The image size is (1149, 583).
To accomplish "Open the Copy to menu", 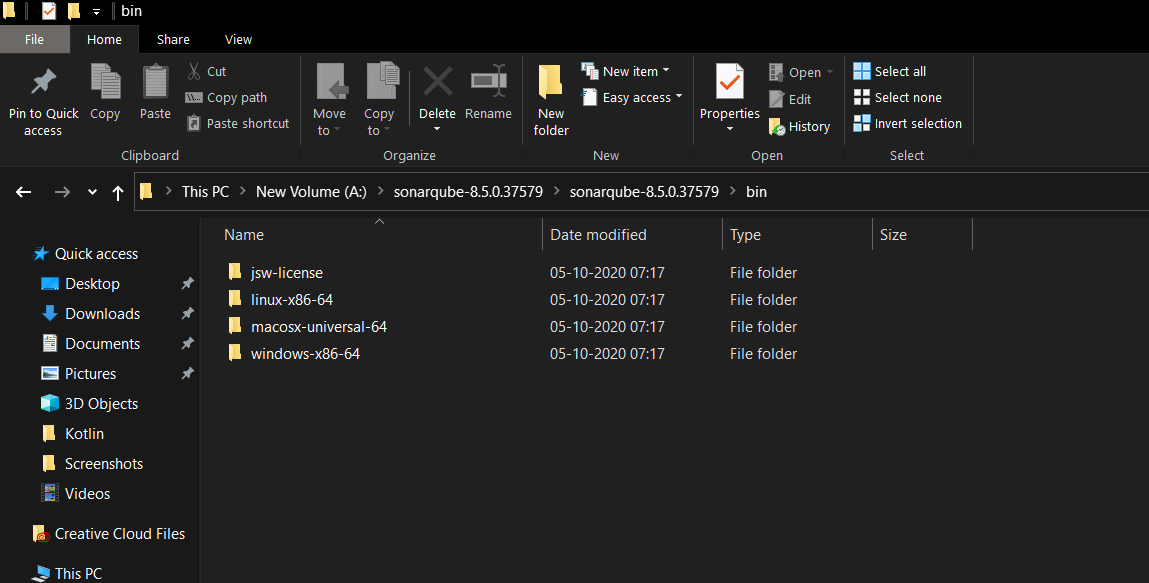I will (380, 100).
